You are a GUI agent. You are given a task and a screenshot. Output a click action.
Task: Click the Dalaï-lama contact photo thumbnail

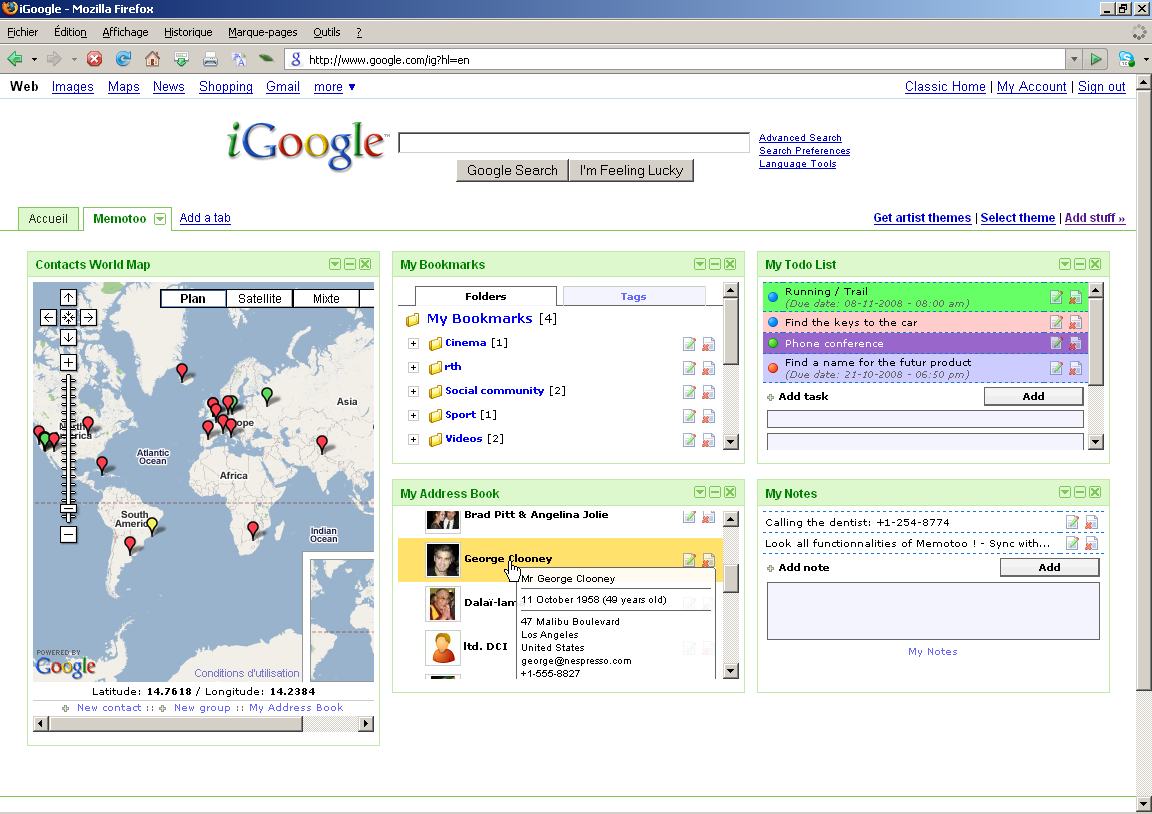pos(443,604)
